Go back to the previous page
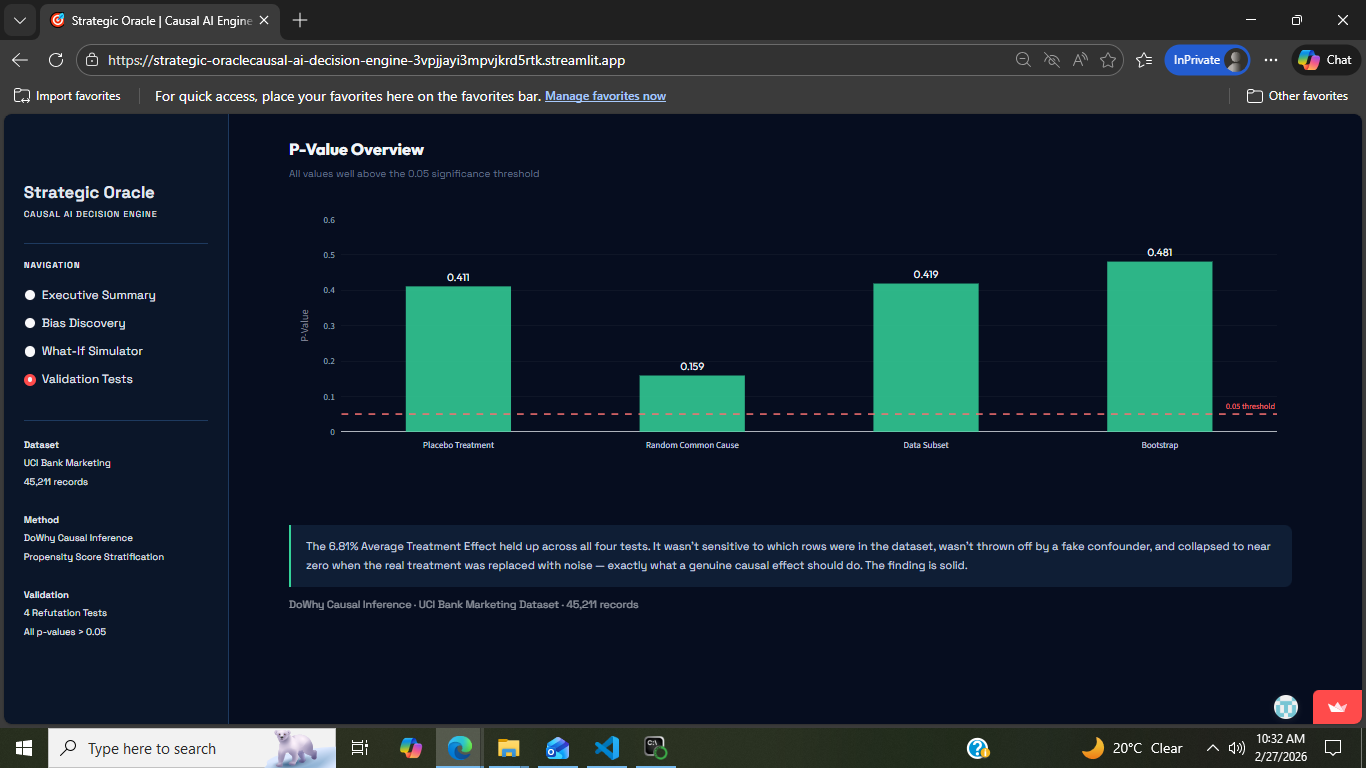1366x768 pixels. tap(20, 60)
